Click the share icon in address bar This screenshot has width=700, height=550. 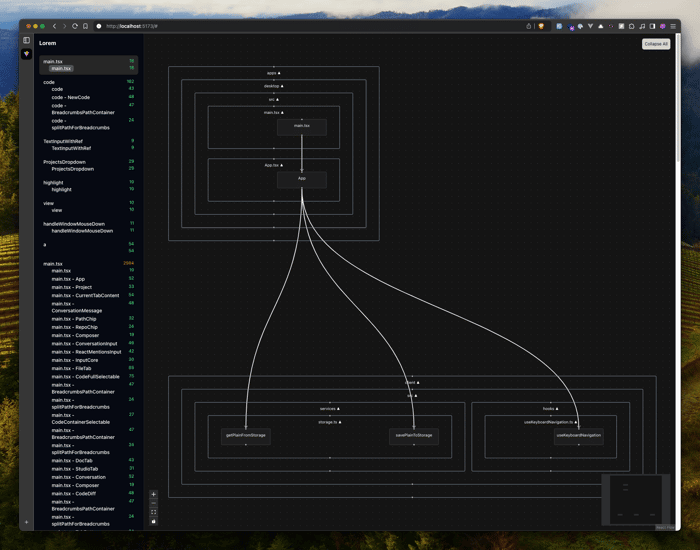(529, 26)
